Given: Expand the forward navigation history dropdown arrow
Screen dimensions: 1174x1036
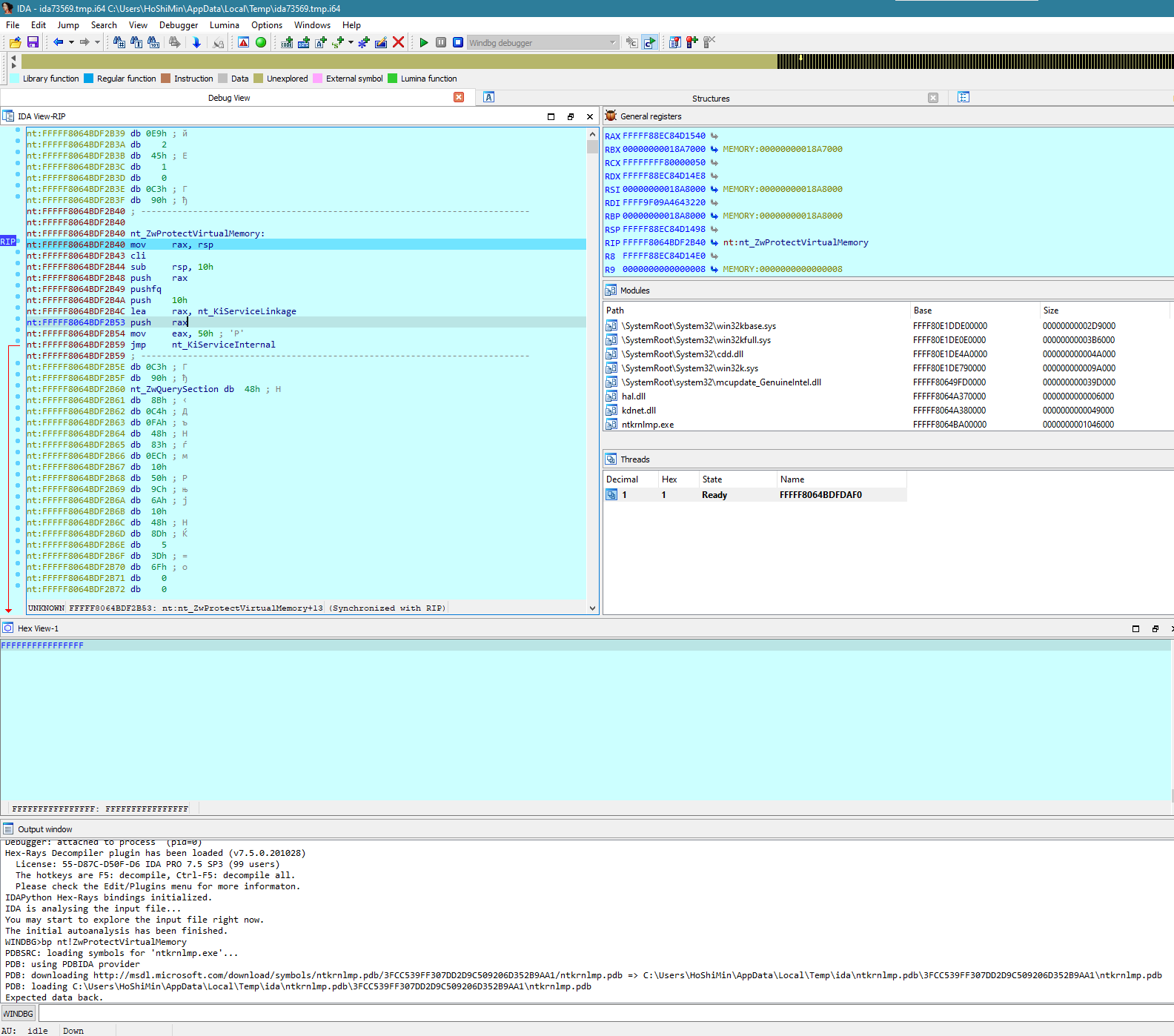Looking at the screenshot, I should point(97,43).
